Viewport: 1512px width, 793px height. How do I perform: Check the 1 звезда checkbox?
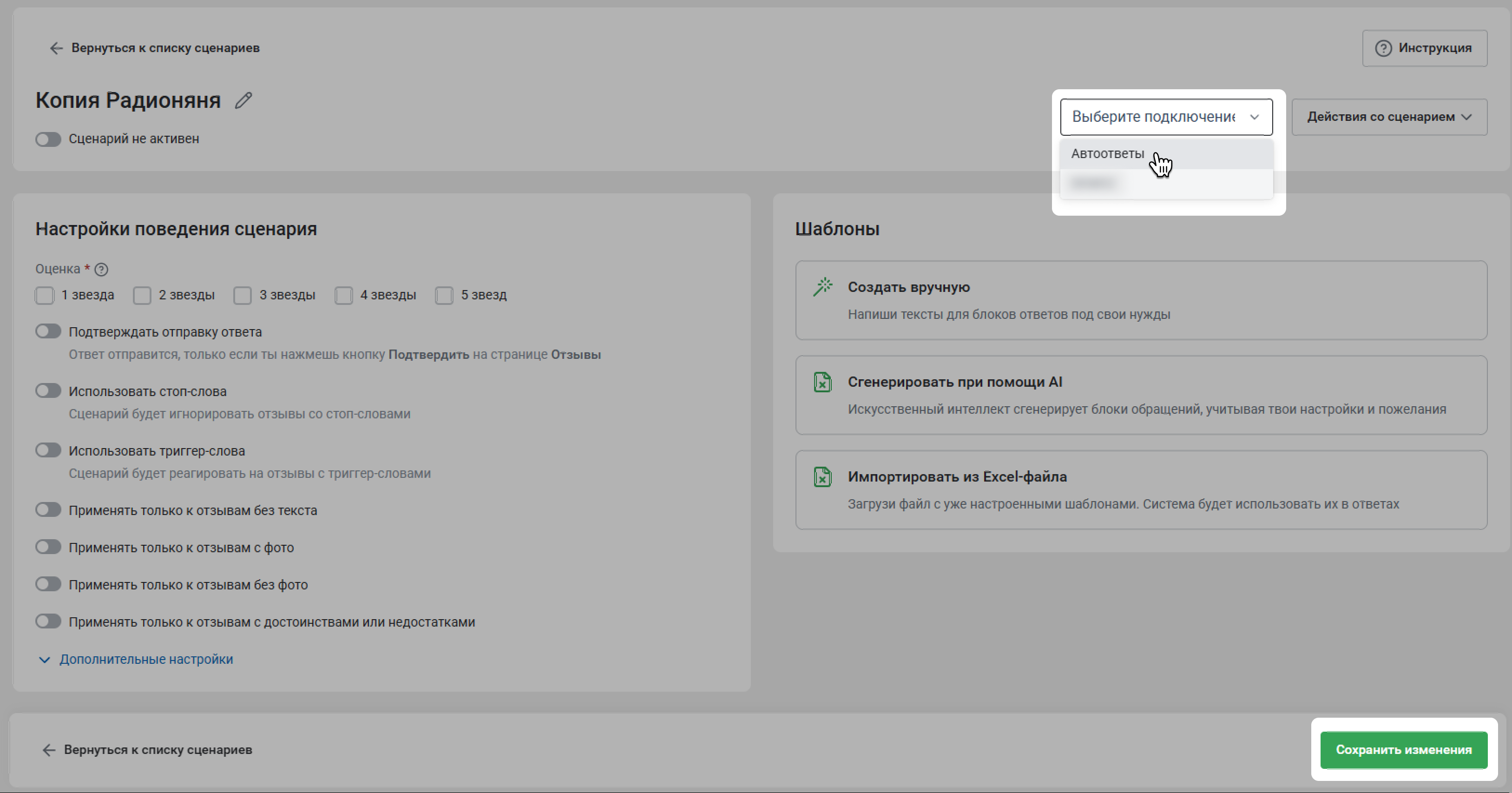45,295
